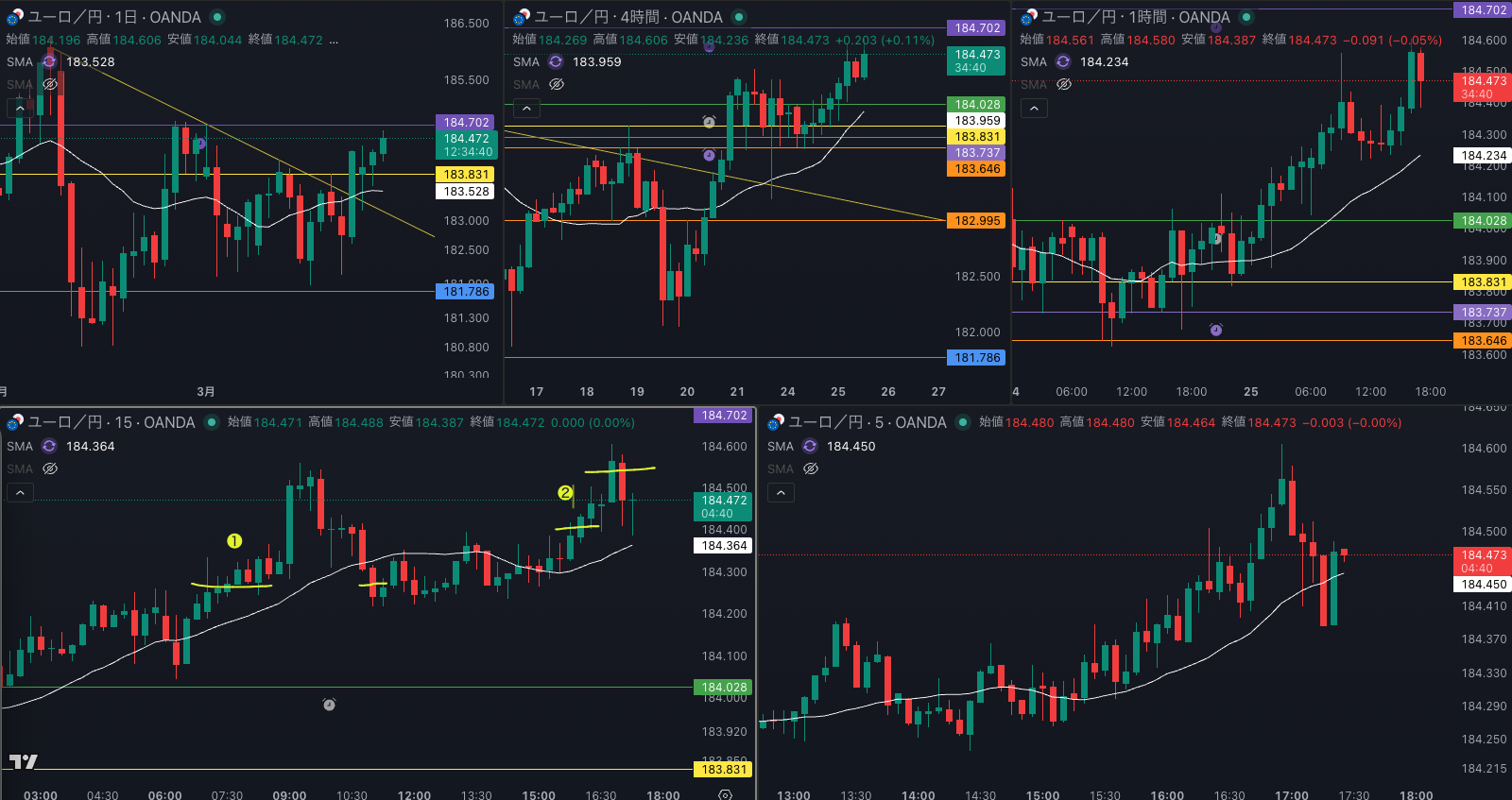Unhide second SMA on the 5-minute chart
1512x800 pixels.
[810, 468]
